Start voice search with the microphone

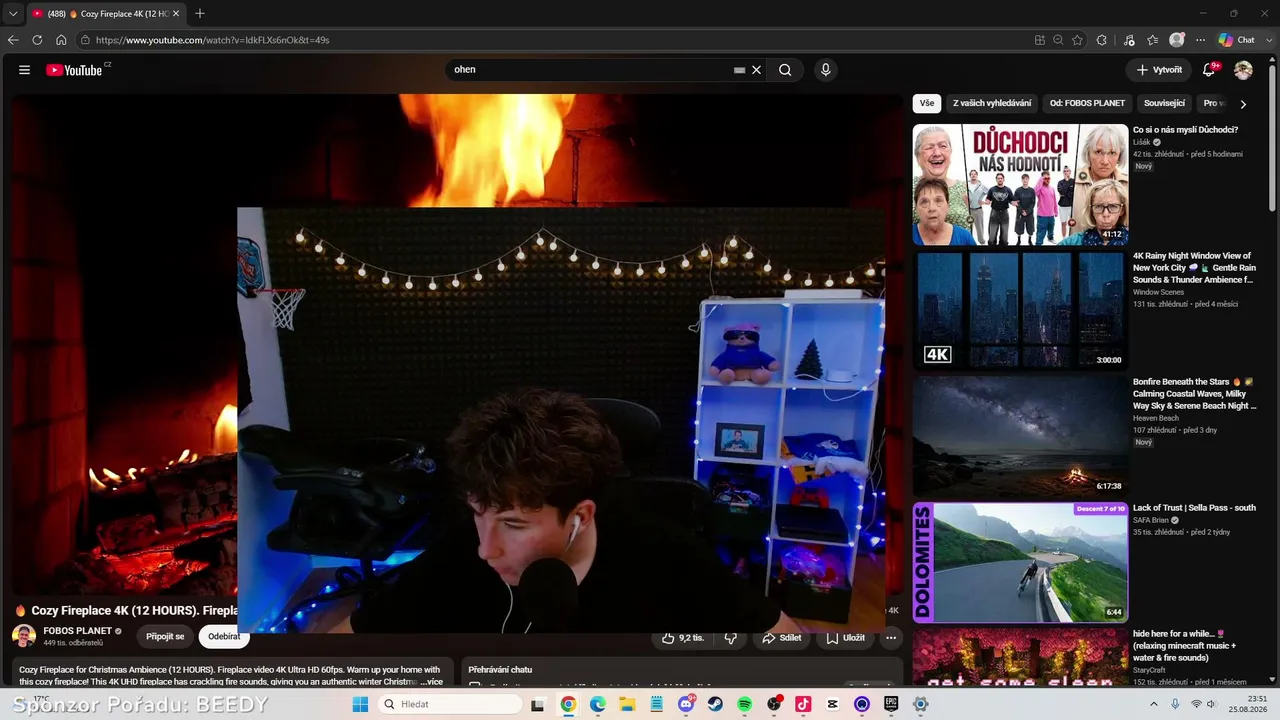click(825, 70)
